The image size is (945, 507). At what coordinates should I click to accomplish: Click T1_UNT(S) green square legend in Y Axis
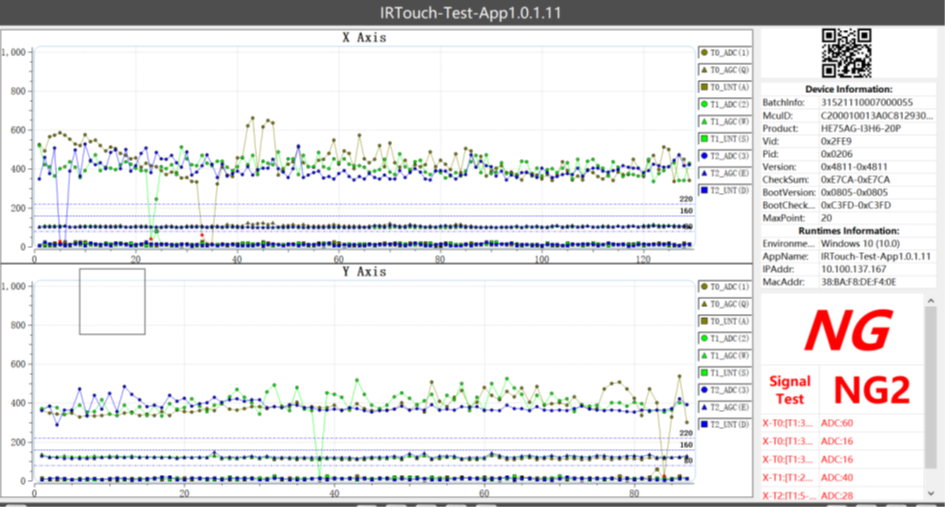(705, 373)
